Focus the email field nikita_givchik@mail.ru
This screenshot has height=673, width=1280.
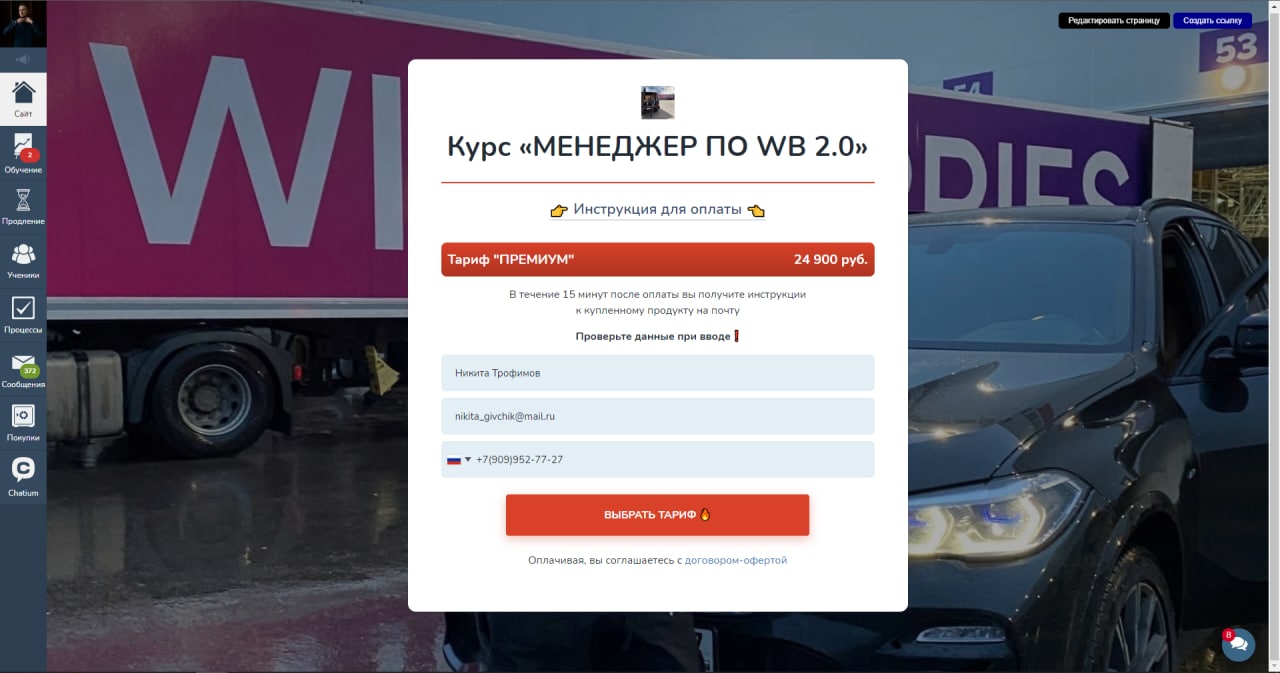pyautogui.click(x=657, y=416)
